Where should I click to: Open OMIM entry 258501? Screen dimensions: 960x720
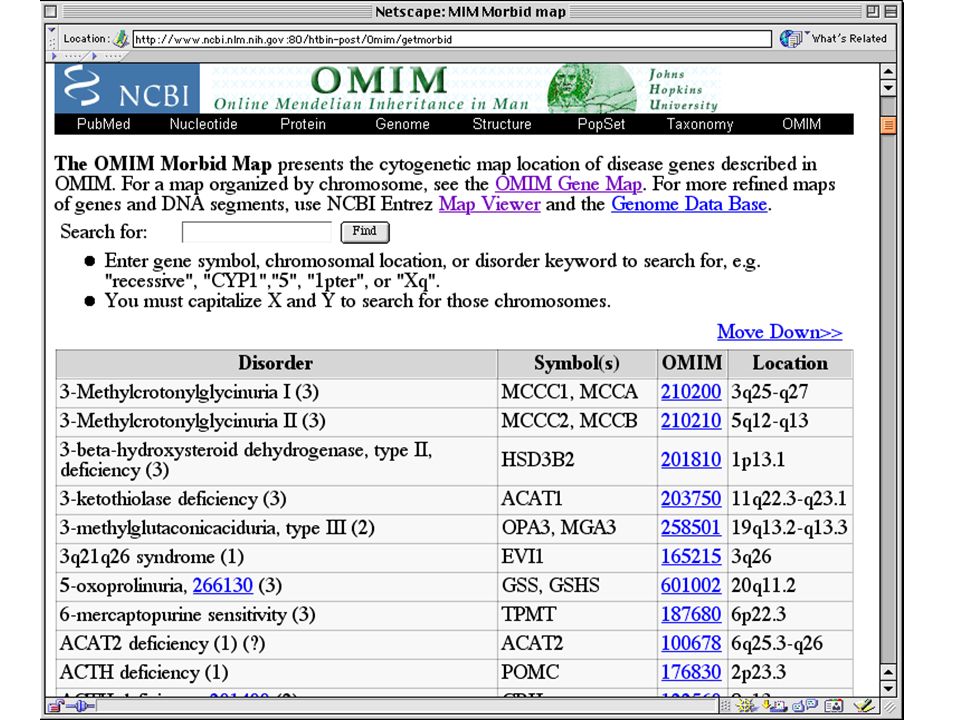coord(691,528)
